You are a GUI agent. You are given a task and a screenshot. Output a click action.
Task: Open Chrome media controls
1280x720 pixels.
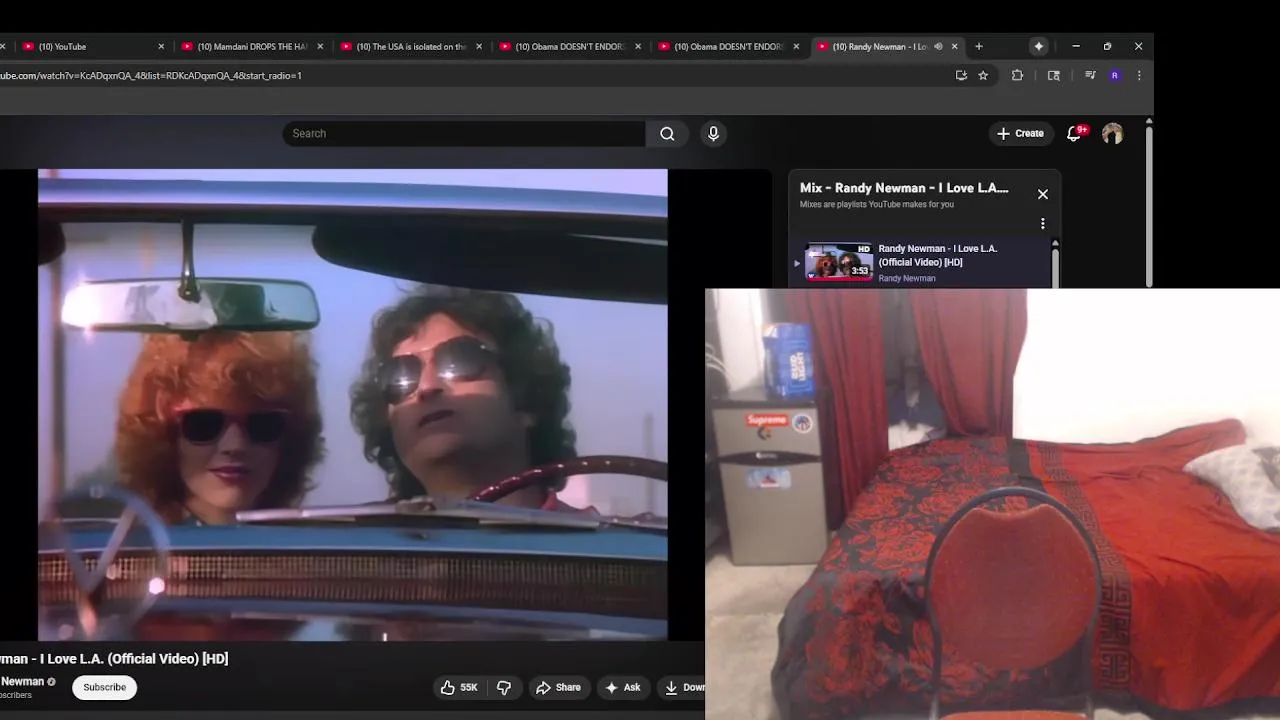tap(1090, 75)
